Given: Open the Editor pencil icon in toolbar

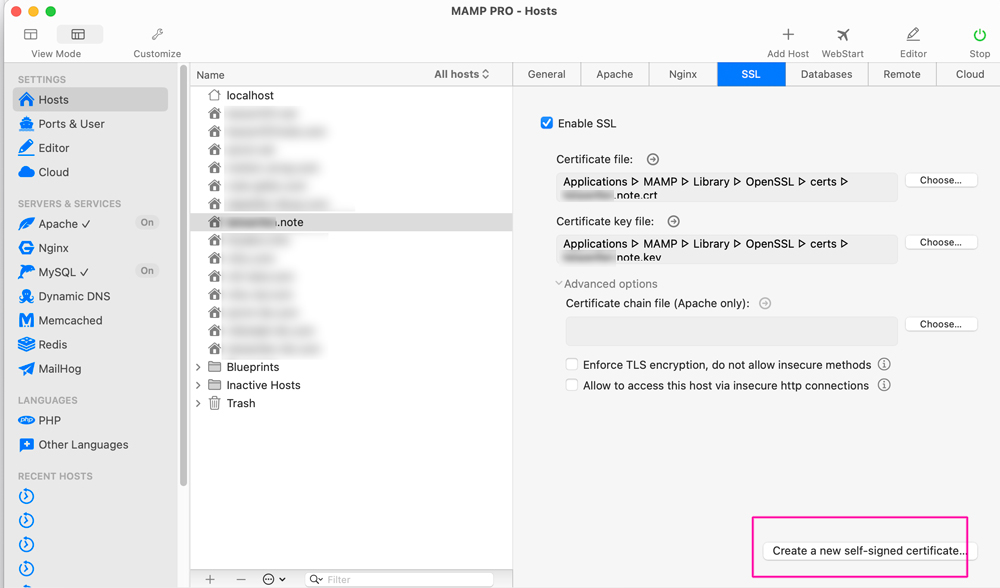Looking at the screenshot, I should pos(912,35).
